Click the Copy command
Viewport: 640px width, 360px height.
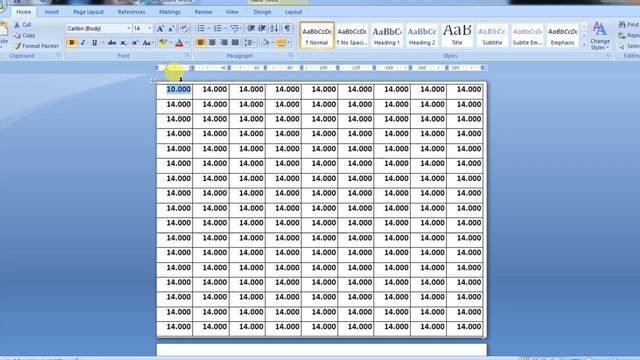[x=24, y=36]
